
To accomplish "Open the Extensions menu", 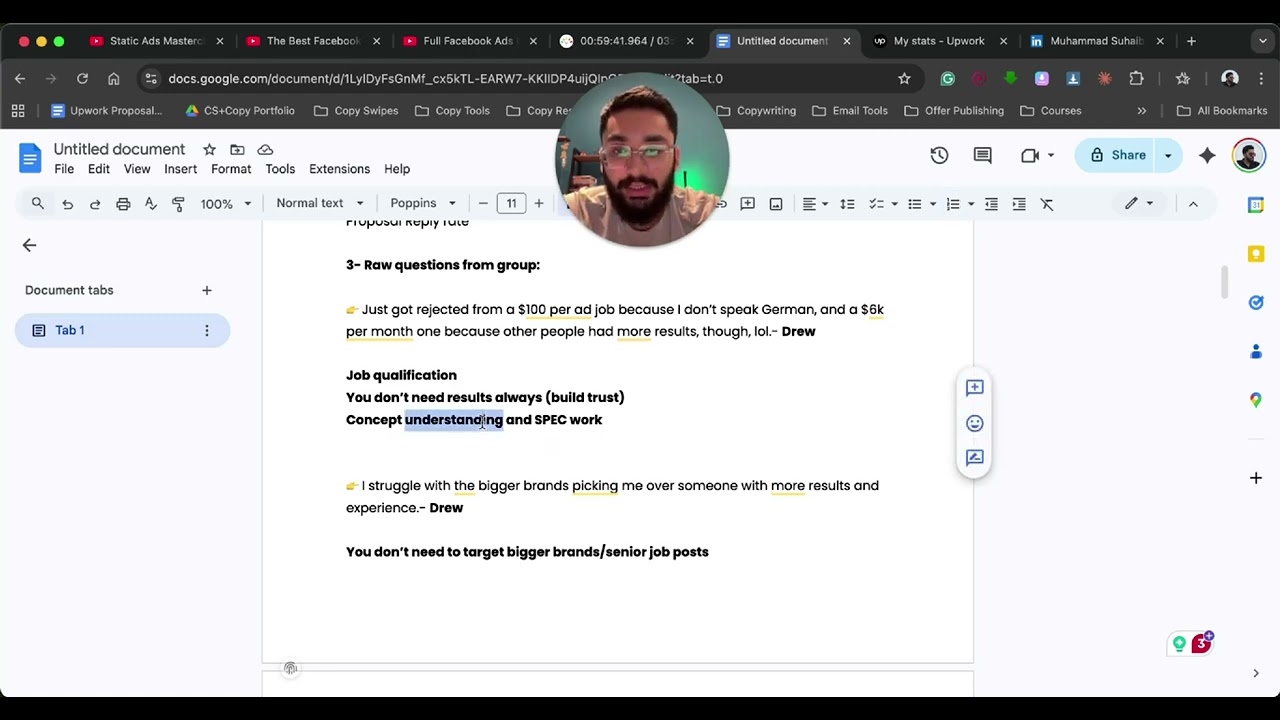I will tap(339, 169).
